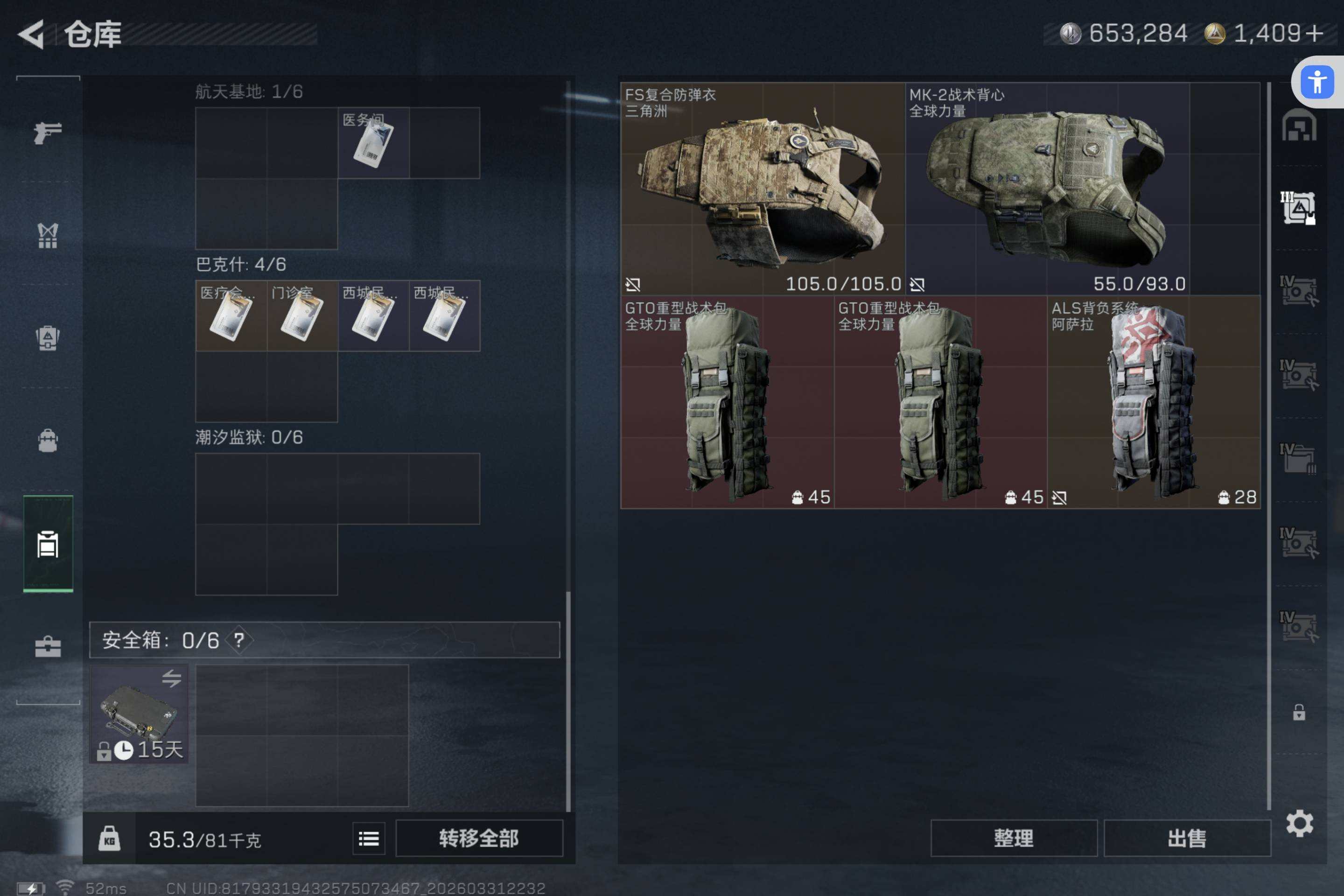Image resolution: width=1344 pixels, height=896 pixels.
Task: Click the accessibility floating button
Action: click(x=1317, y=82)
